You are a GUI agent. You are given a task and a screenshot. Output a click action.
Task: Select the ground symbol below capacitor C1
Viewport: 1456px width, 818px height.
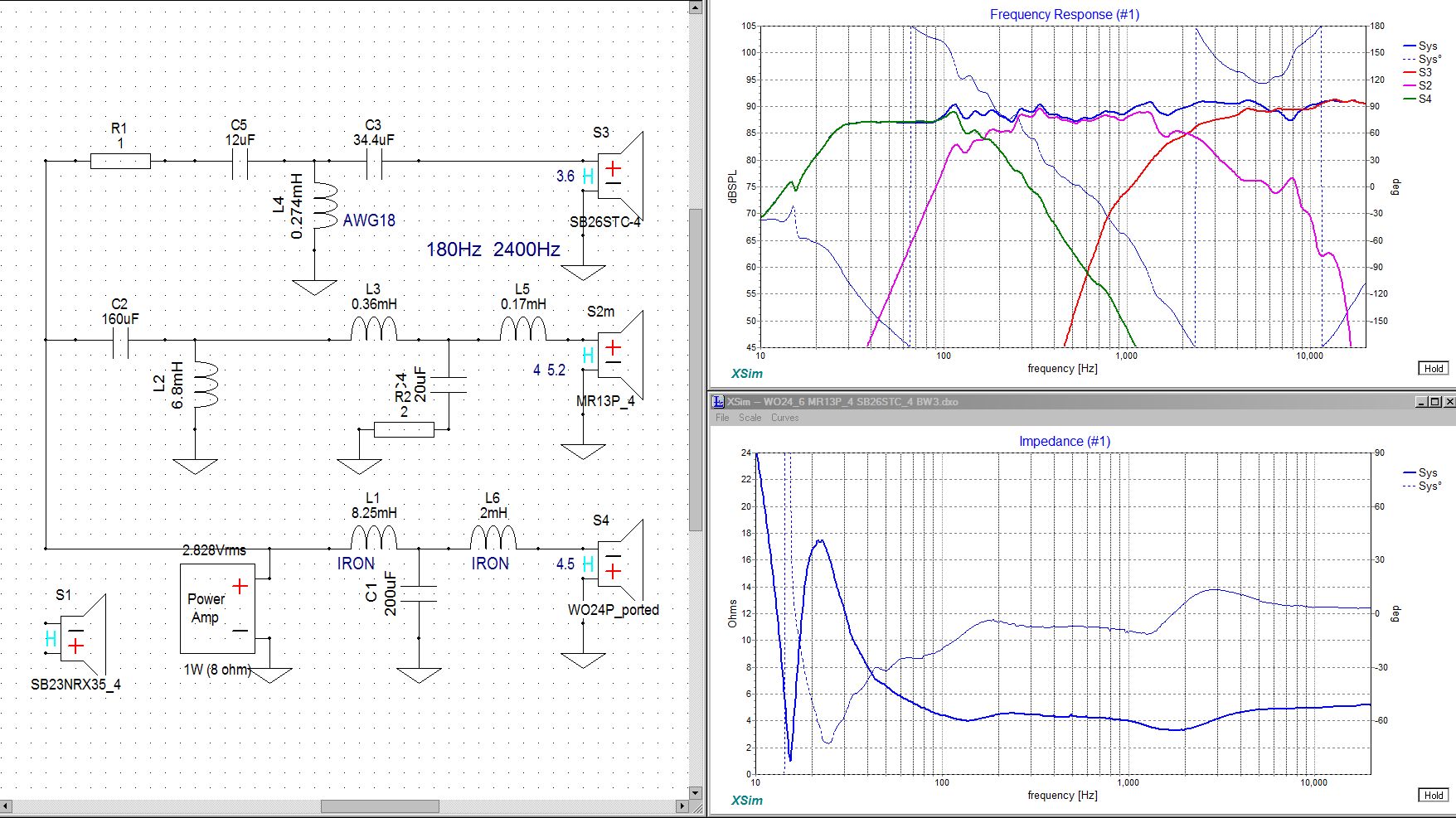[x=419, y=675]
